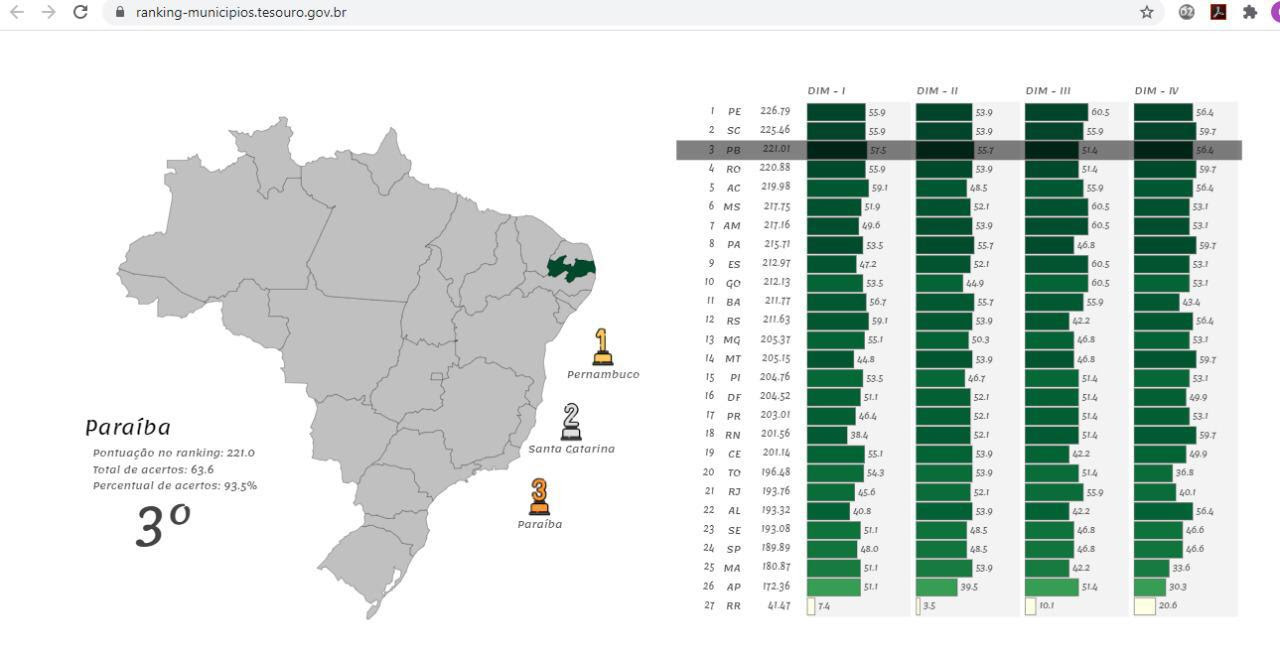Click the DIM - IV column header

[1156, 91]
